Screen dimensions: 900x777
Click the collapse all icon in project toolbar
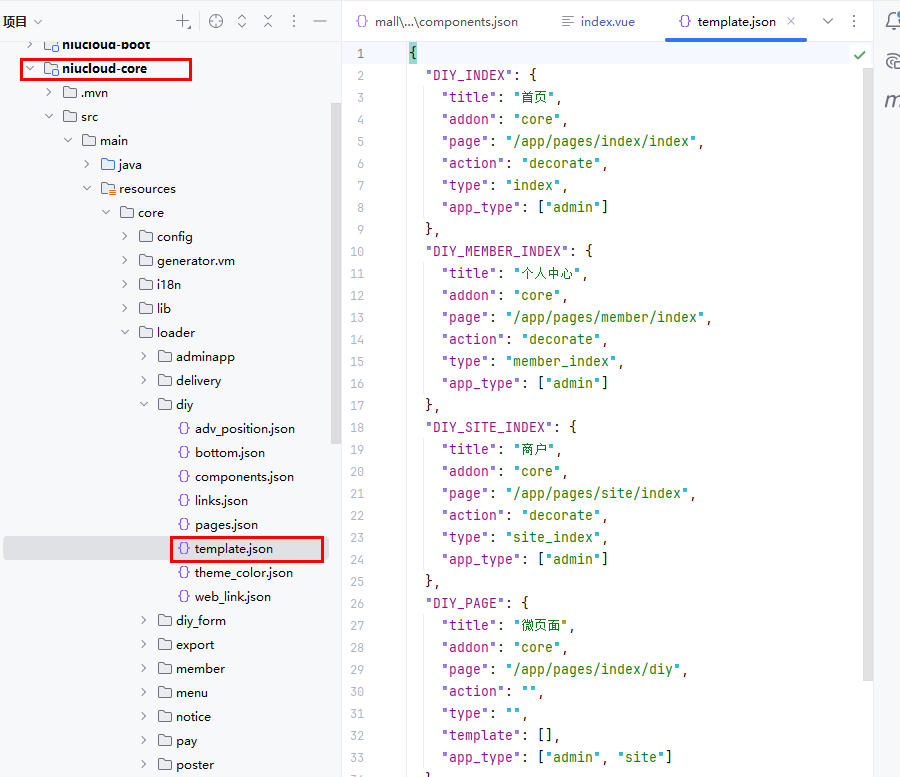[268, 21]
